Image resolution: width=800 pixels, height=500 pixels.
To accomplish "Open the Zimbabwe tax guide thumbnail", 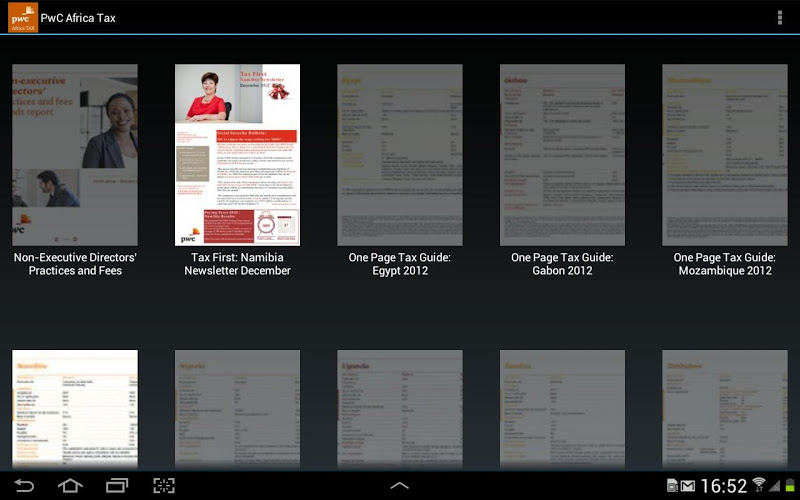I will coord(724,409).
